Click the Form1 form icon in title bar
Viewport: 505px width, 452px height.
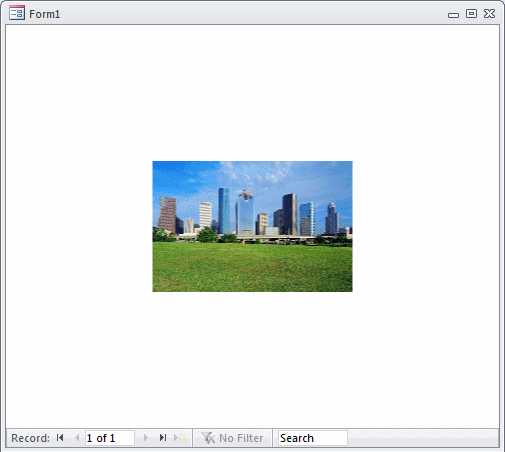(17, 13)
